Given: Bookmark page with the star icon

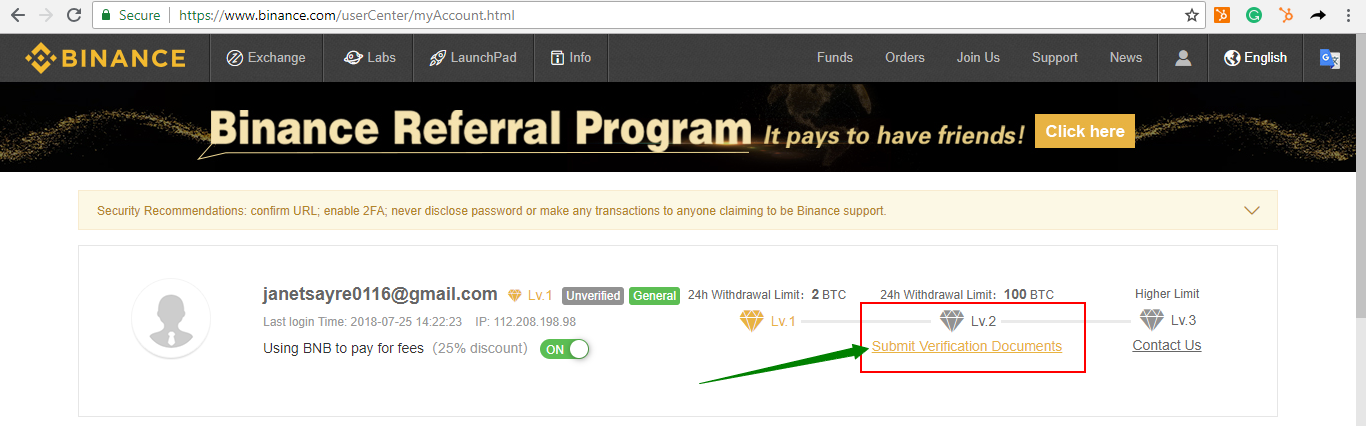Looking at the screenshot, I should pyautogui.click(x=1191, y=16).
